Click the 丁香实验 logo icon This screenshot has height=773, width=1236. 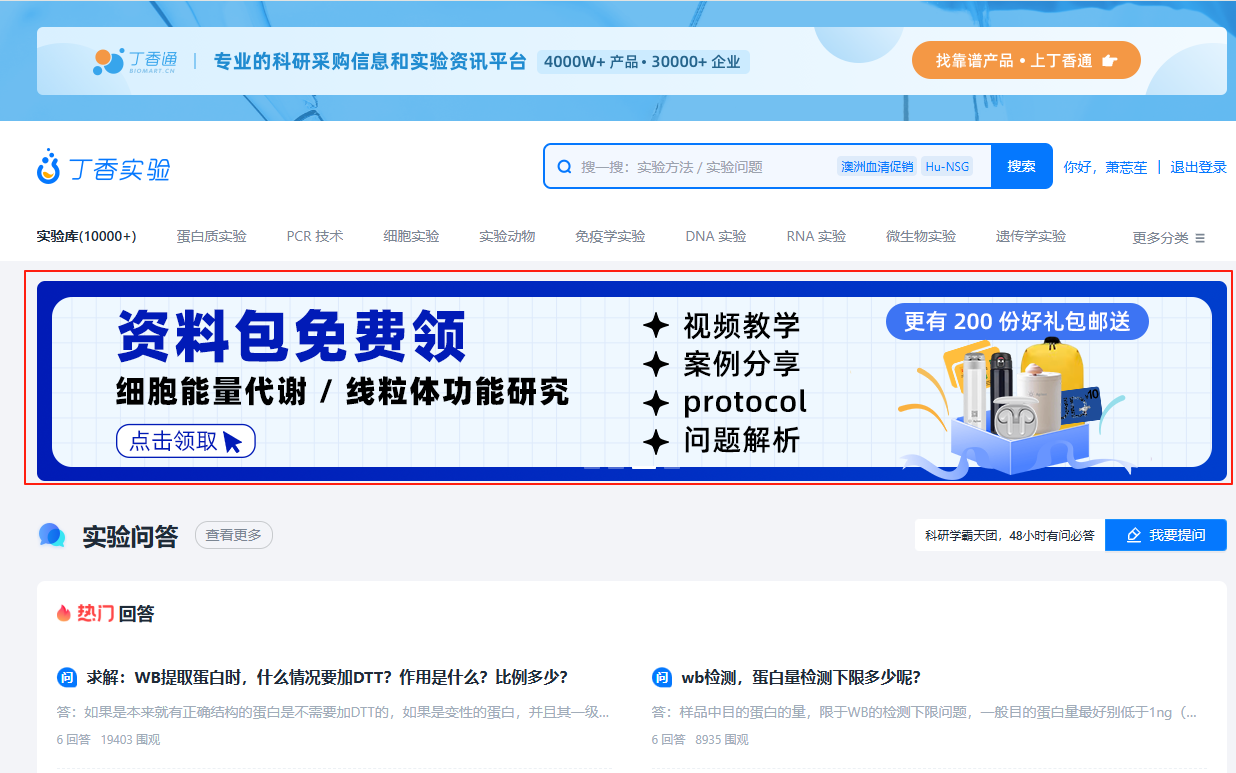47,167
